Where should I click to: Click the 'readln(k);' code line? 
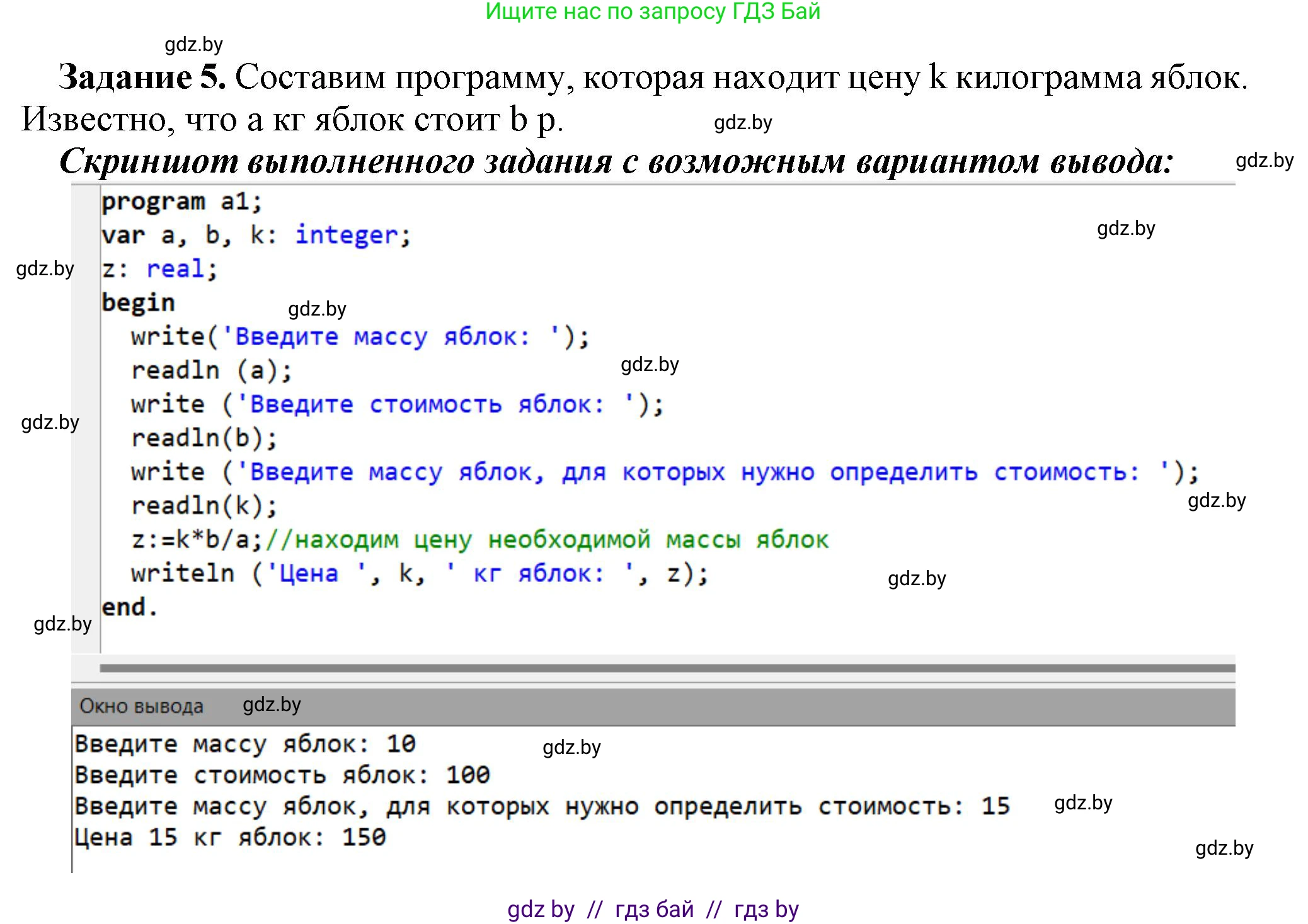point(204,505)
